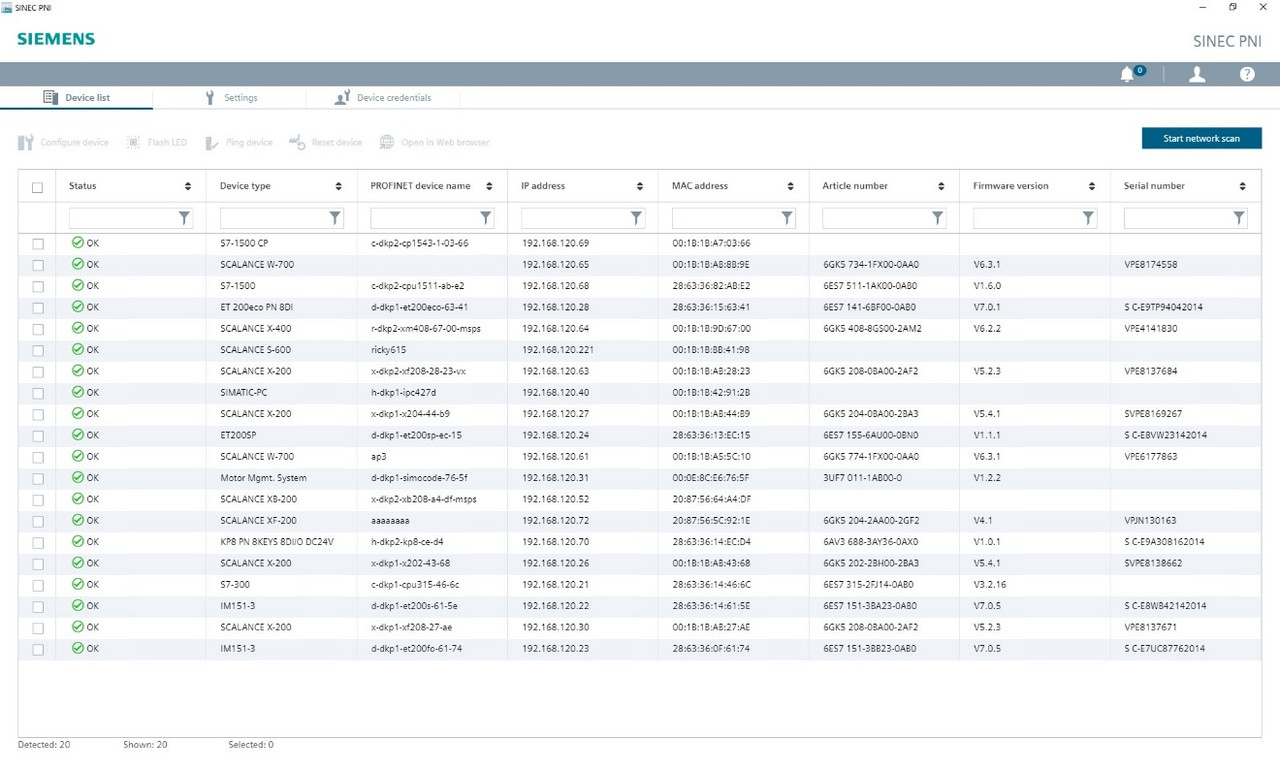Viewport: 1280px width, 774px height.
Task: Click IP address 192.168.120.221
Action: 558,350
